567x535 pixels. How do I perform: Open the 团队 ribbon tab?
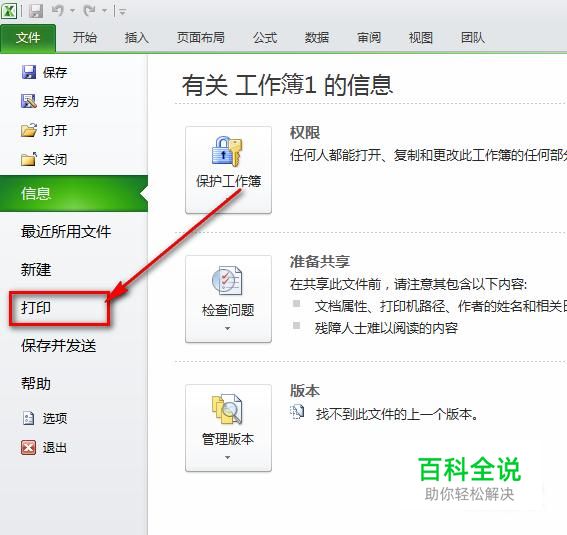473,38
